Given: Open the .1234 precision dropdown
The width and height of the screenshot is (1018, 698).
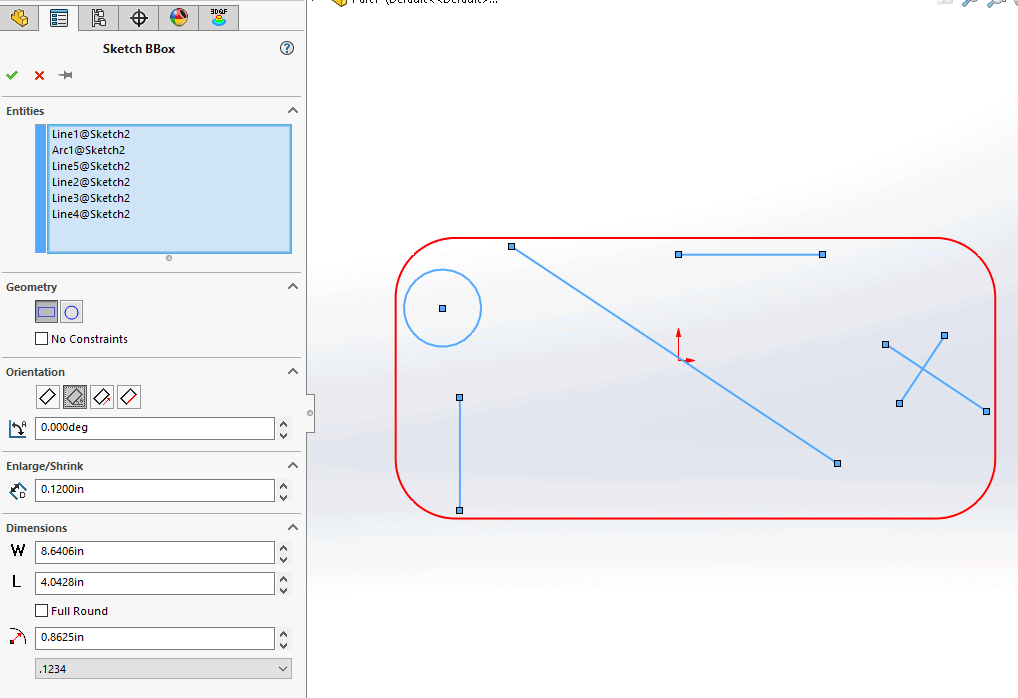Looking at the screenshot, I should [163, 669].
